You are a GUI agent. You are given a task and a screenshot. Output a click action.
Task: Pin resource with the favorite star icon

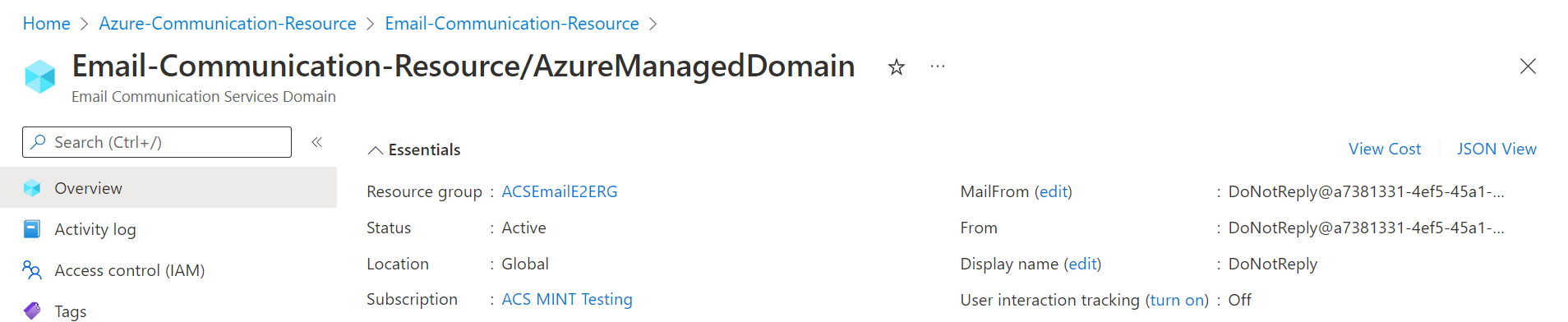896,67
